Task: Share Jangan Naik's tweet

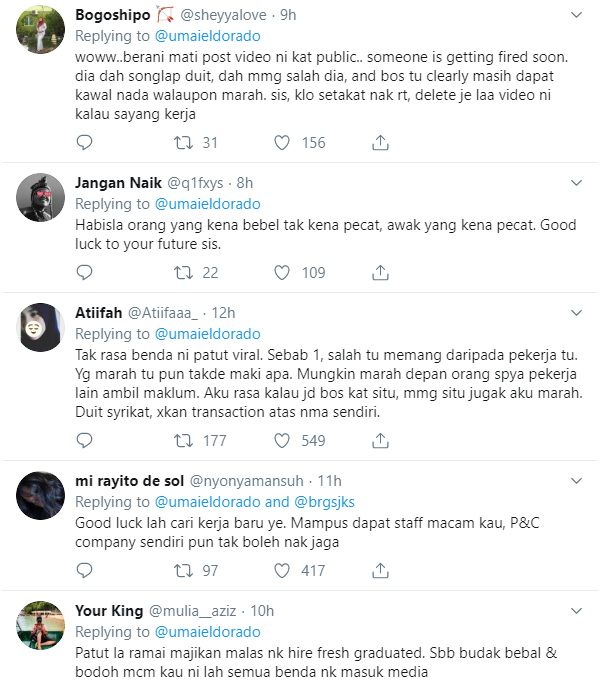Action: tap(380, 272)
